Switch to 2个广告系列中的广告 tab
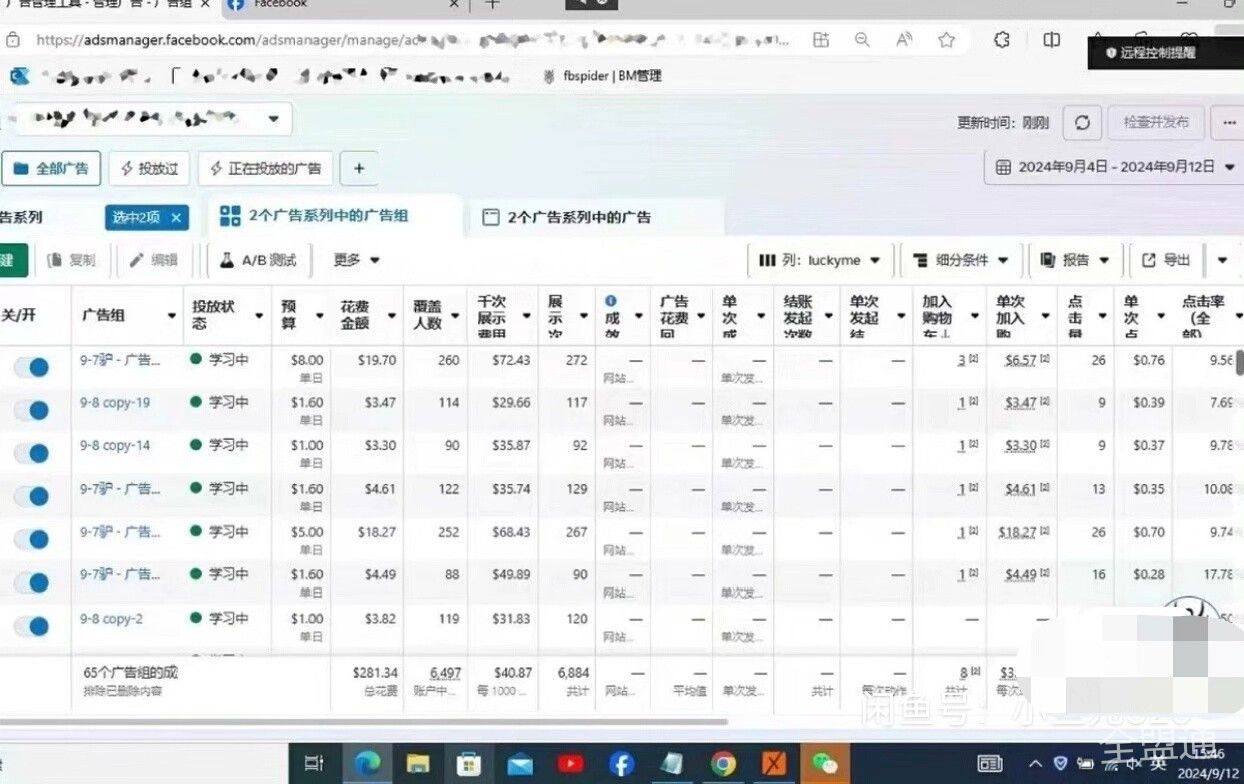 pyautogui.click(x=567, y=217)
